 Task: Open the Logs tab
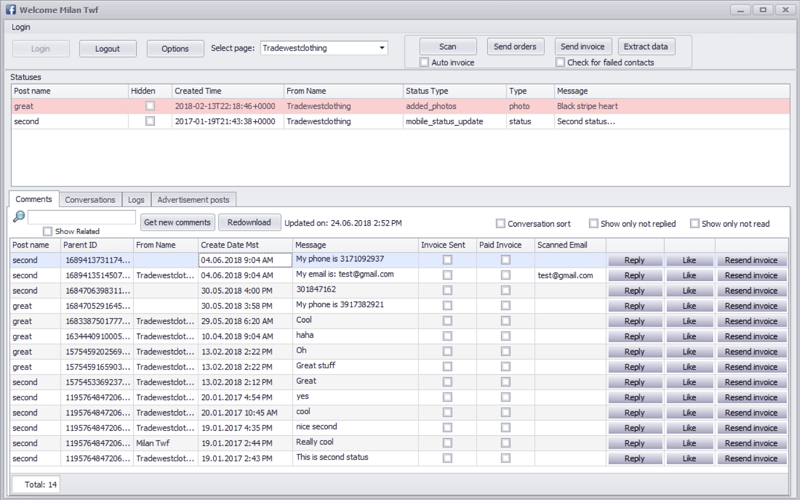(136, 199)
